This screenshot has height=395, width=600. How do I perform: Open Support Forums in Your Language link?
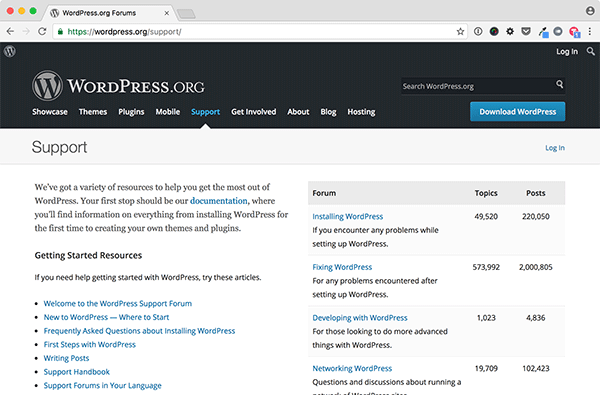tap(103, 385)
